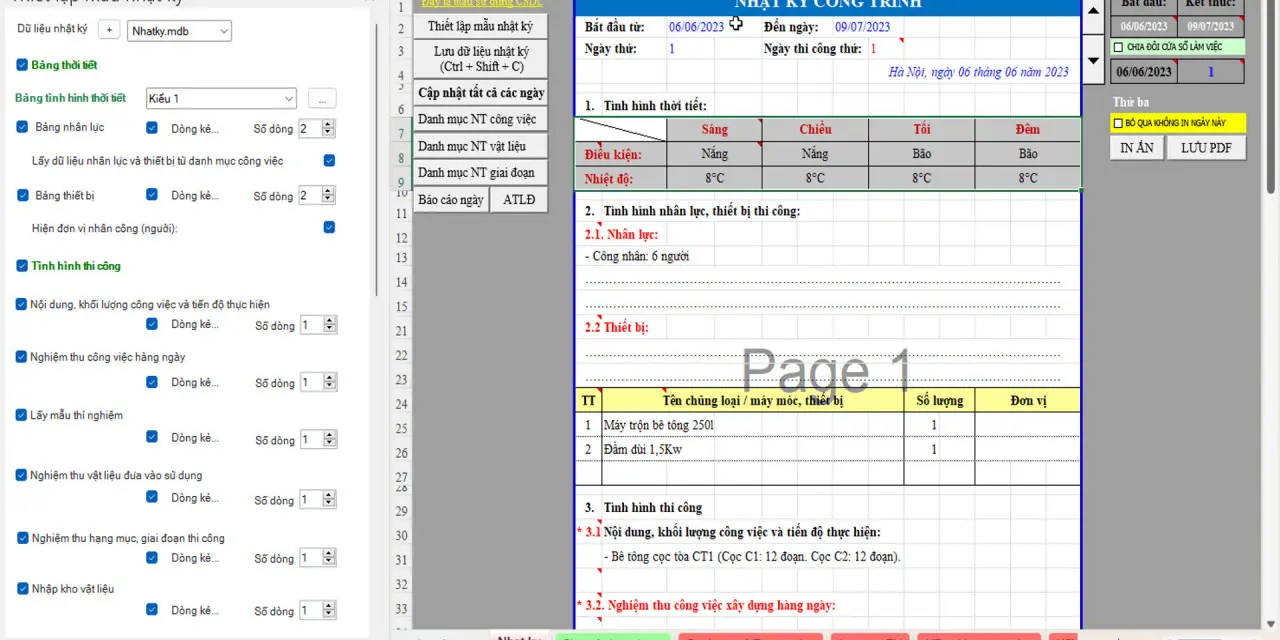The image size is (1280, 640).
Task: Toggle Nội dung, khối lượng công việc checkbox
Action: 22,304
